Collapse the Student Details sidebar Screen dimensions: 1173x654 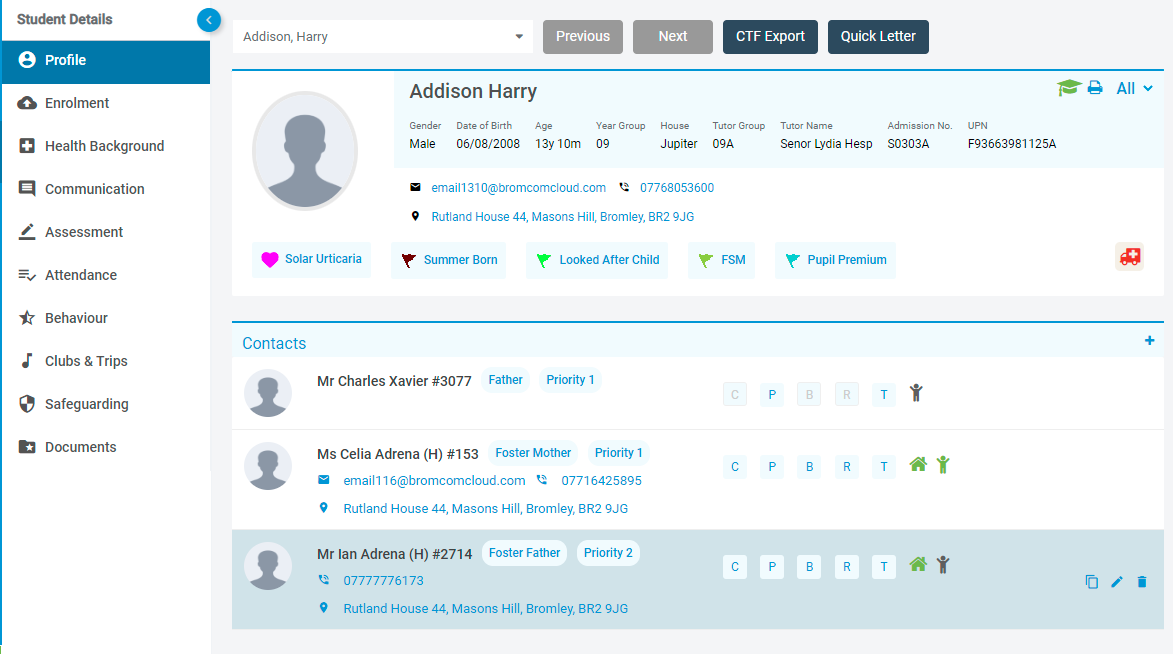pyautogui.click(x=208, y=19)
